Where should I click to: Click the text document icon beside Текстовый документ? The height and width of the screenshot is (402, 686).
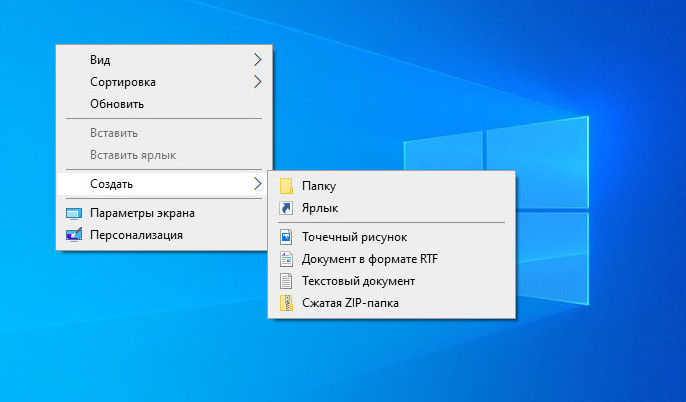pos(286,281)
